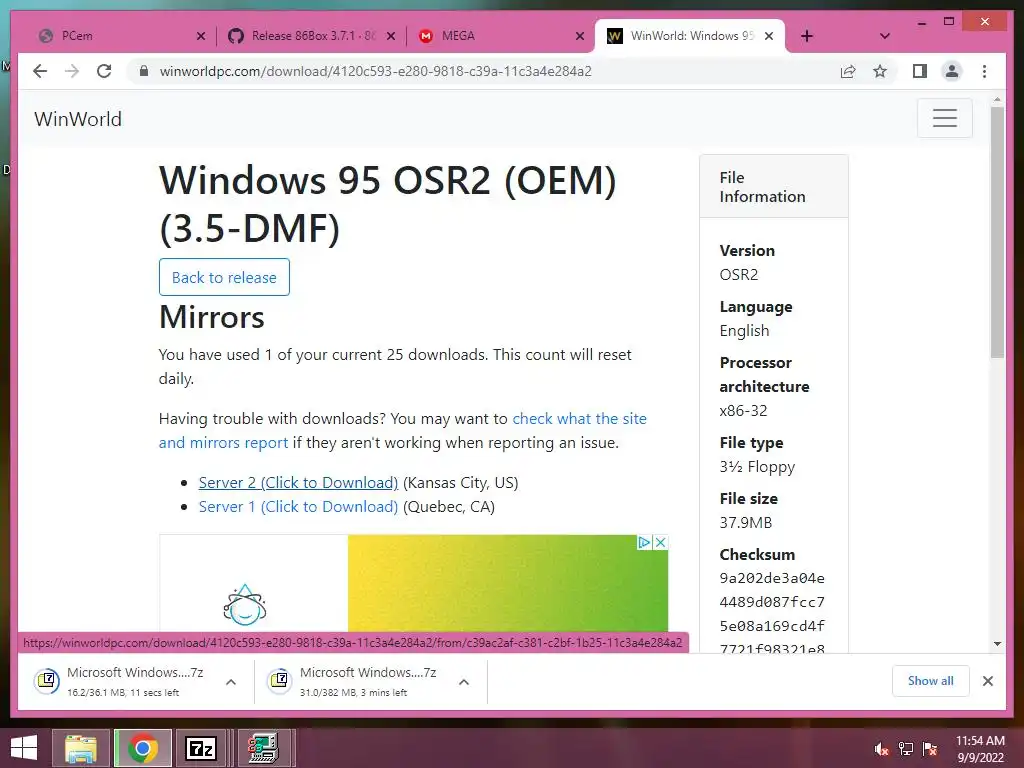
Task: Click Chrome icon in taskbar
Action: coord(143,748)
